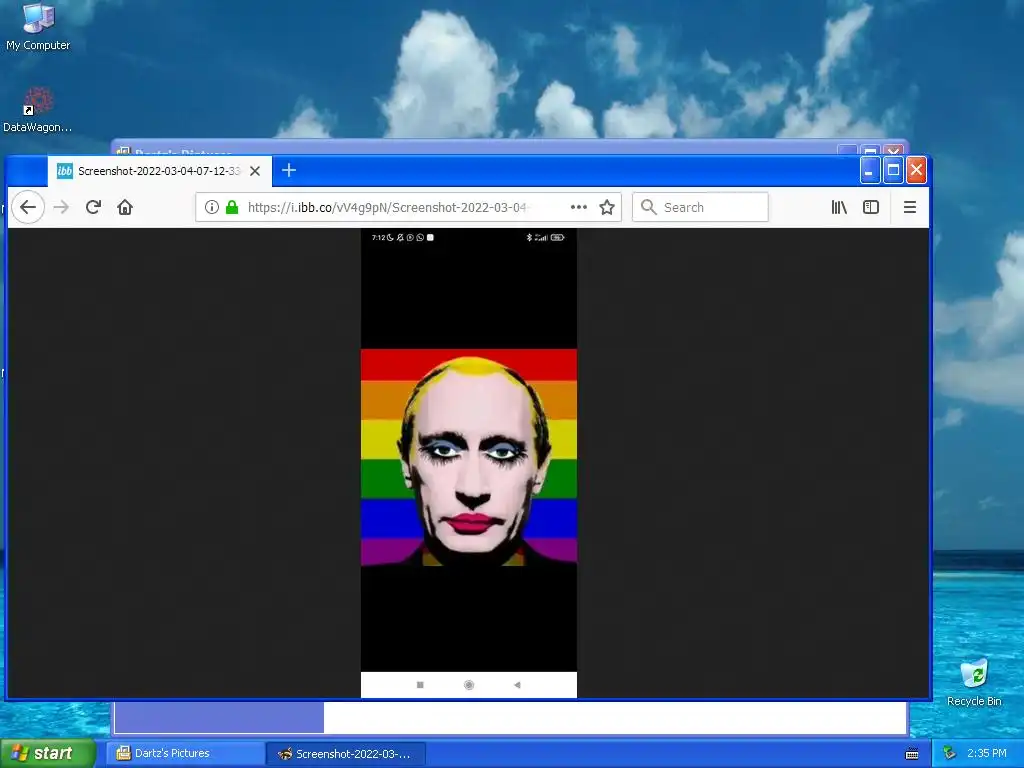Viewport: 1024px width, 768px height.
Task: Close the Firefox browser window
Action: click(916, 170)
